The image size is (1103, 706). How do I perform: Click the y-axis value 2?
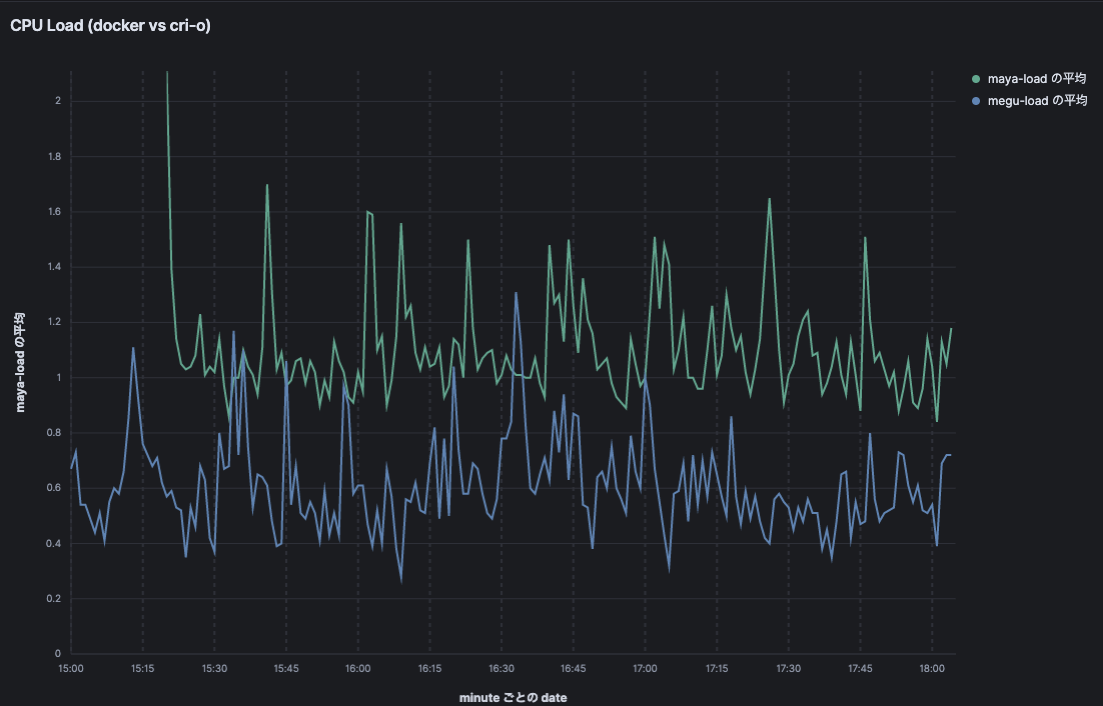point(58,101)
